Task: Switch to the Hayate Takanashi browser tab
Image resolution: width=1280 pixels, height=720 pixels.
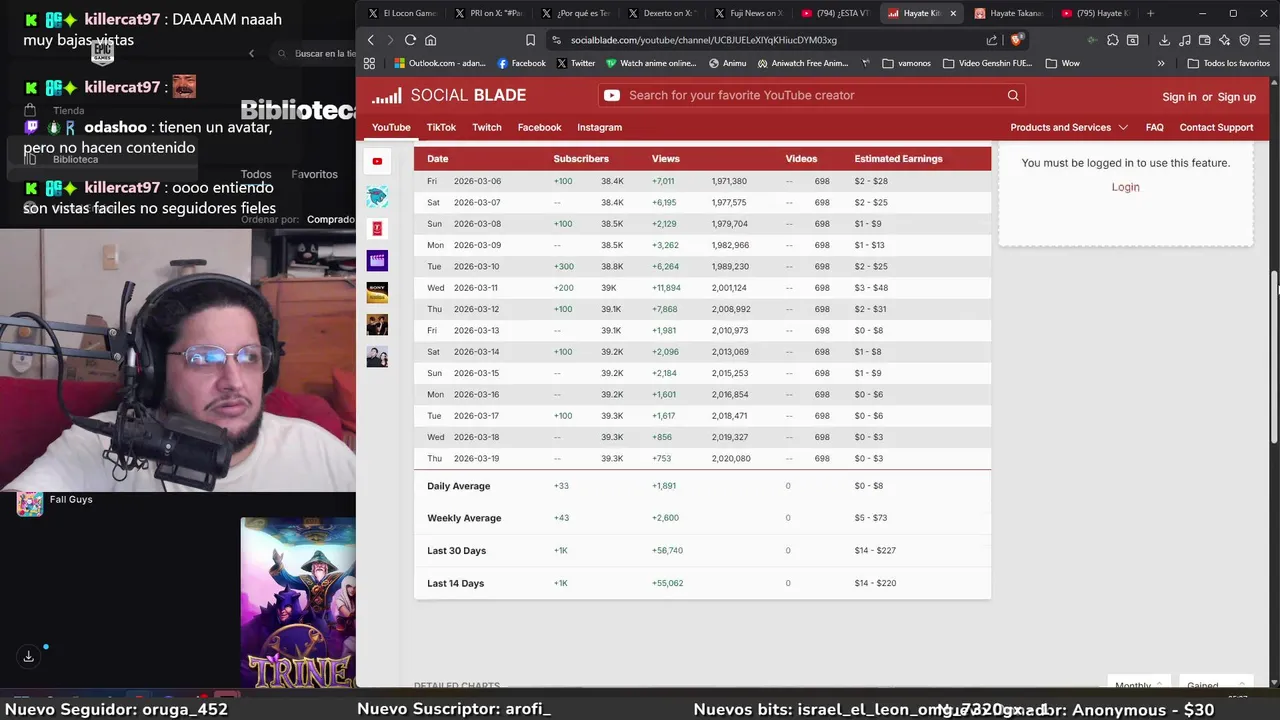Action: click(1008, 13)
